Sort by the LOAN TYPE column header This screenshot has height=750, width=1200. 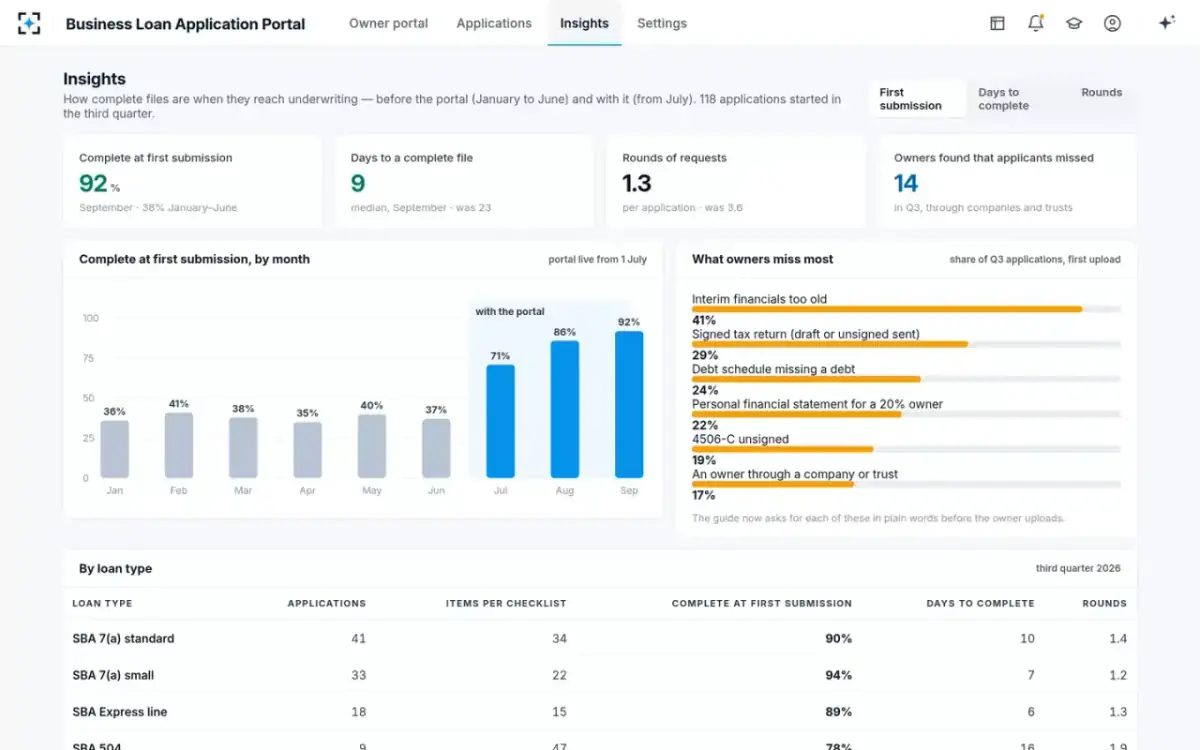[x=102, y=603]
